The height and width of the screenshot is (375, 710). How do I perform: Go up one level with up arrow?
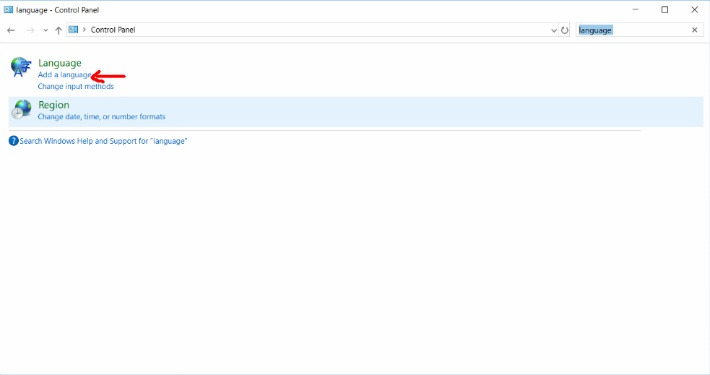(58, 30)
